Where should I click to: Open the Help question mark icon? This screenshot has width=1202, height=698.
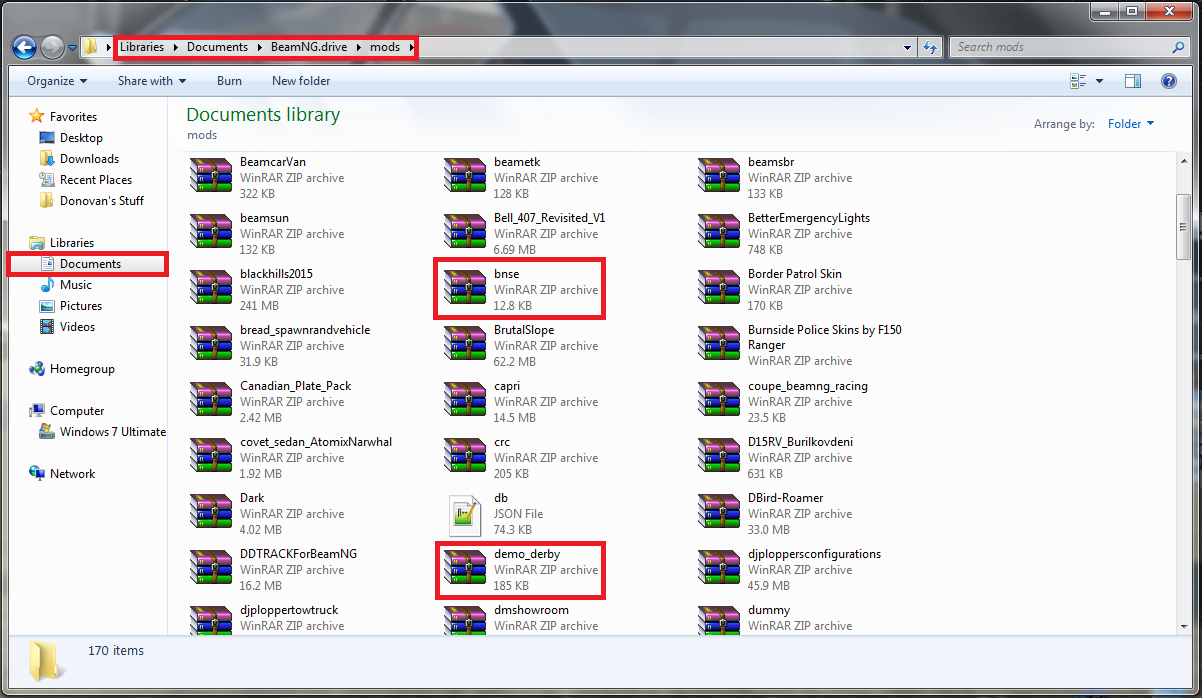click(1168, 81)
